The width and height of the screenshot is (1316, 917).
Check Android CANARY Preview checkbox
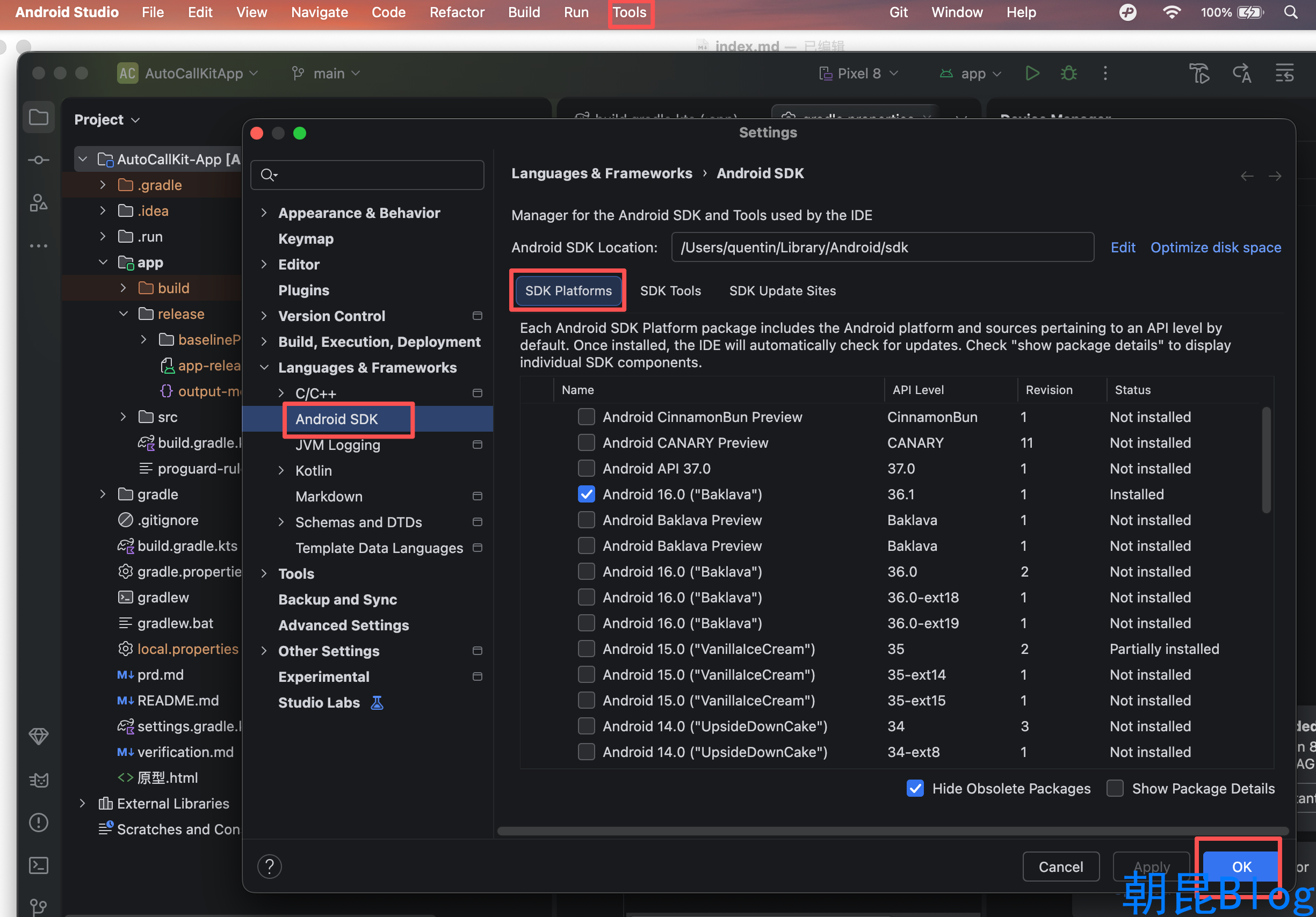[x=586, y=443]
